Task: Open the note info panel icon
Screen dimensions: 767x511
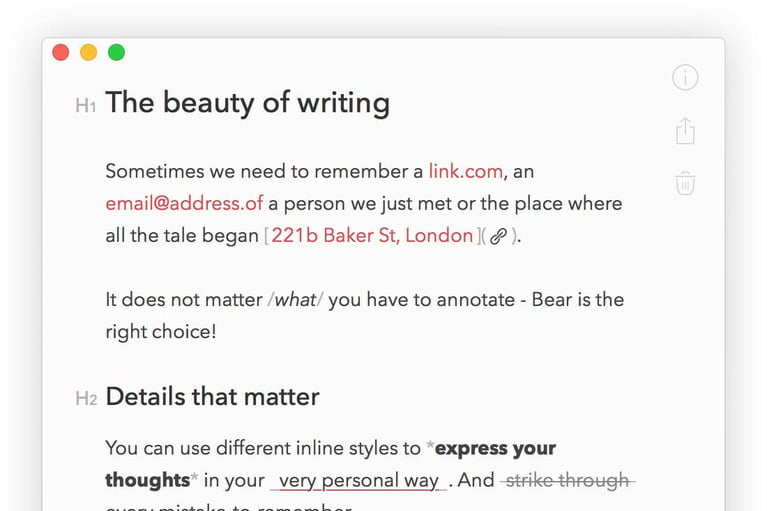Action: coord(685,78)
